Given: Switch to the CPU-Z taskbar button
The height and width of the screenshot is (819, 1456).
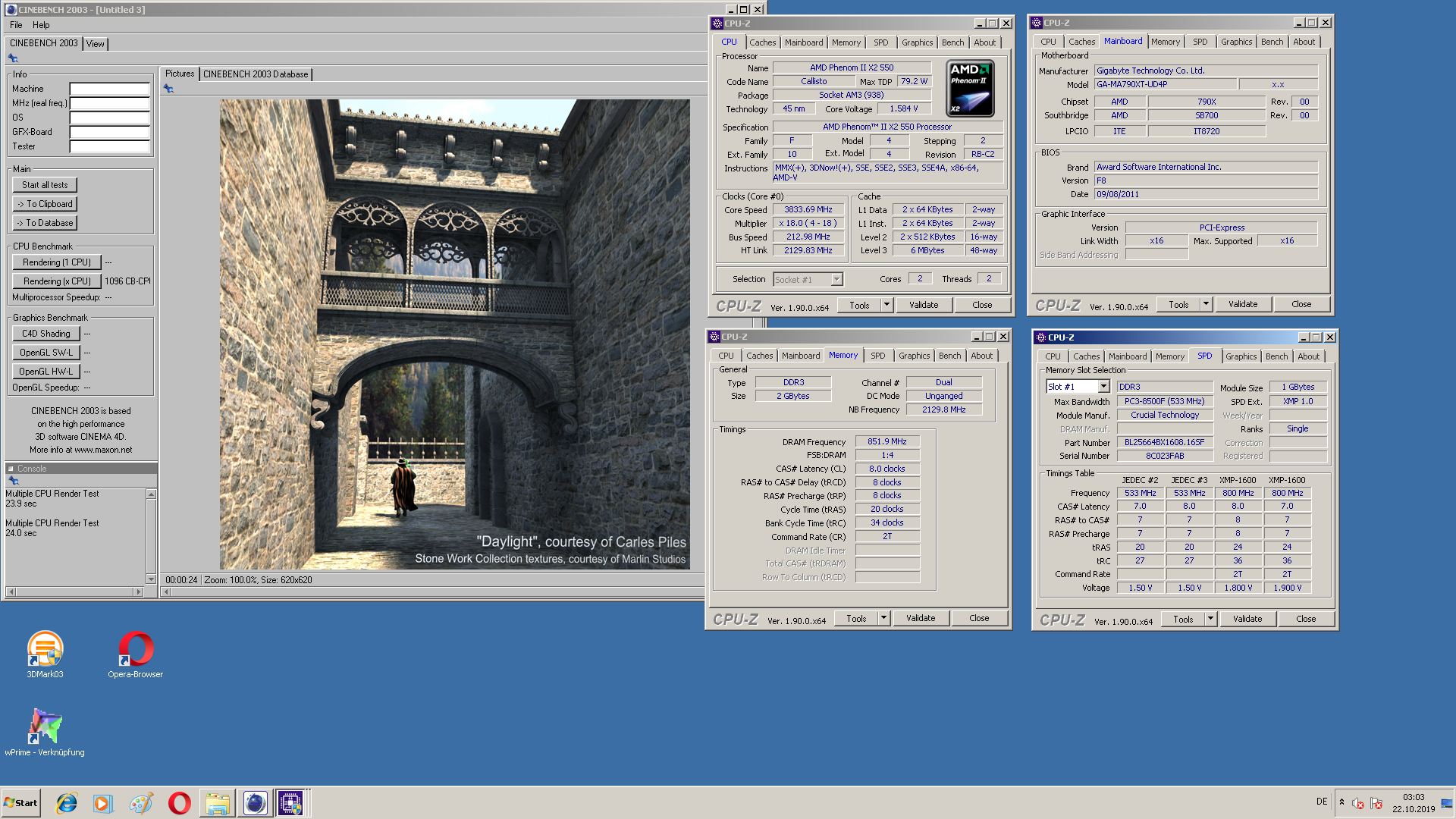Looking at the screenshot, I should pyautogui.click(x=290, y=802).
